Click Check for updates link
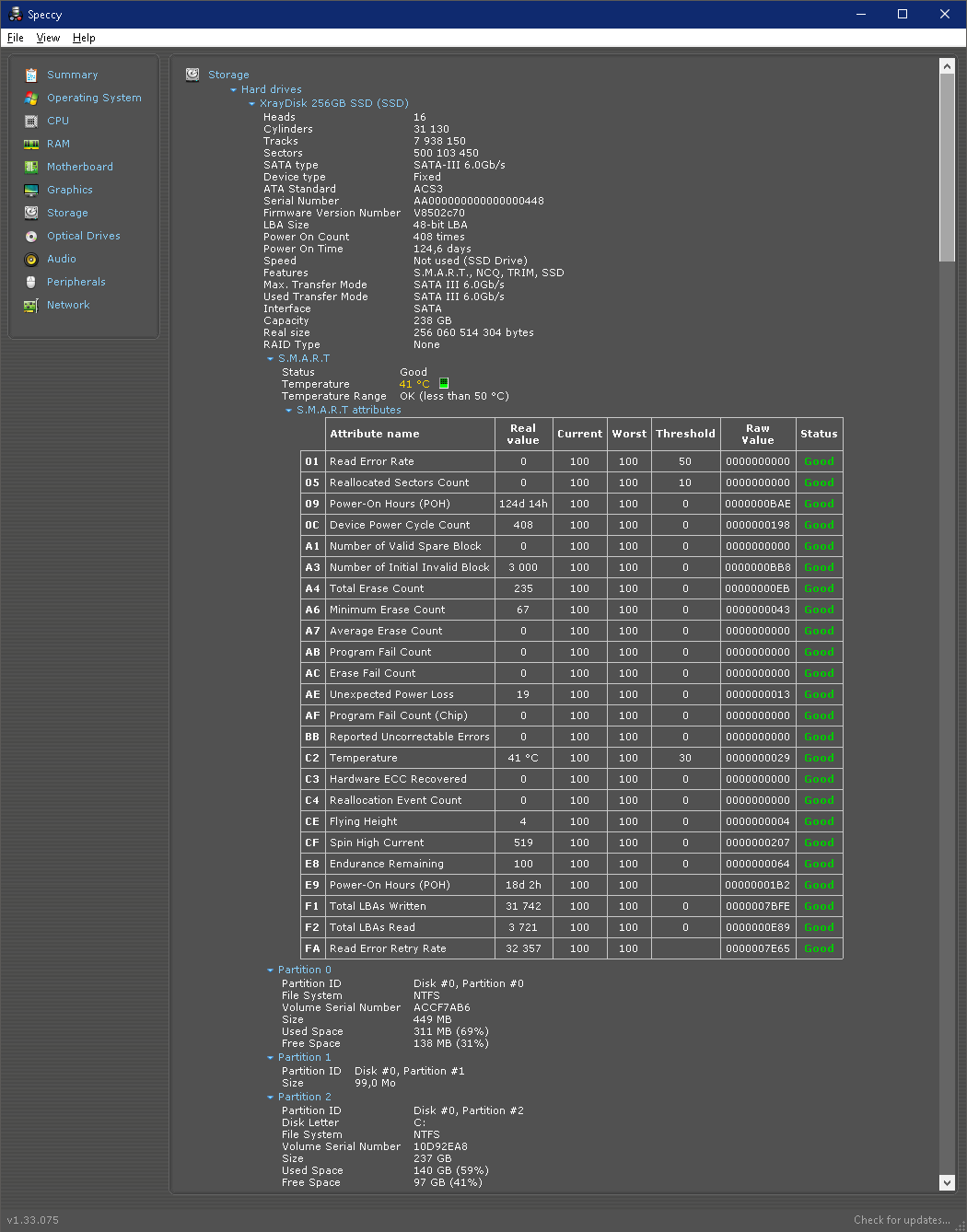967x1232 pixels. pyautogui.click(x=902, y=1220)
